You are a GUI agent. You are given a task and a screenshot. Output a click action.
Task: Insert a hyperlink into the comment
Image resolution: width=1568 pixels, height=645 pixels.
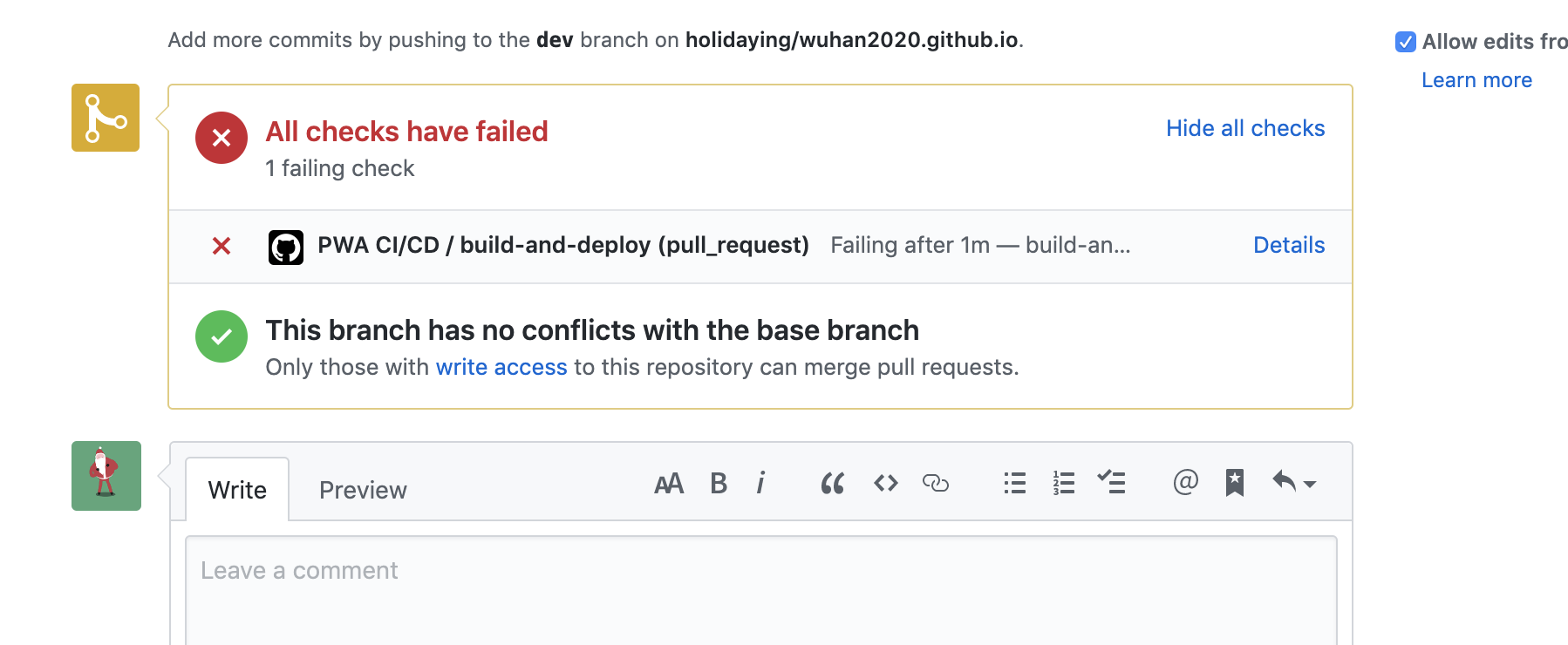937,483
